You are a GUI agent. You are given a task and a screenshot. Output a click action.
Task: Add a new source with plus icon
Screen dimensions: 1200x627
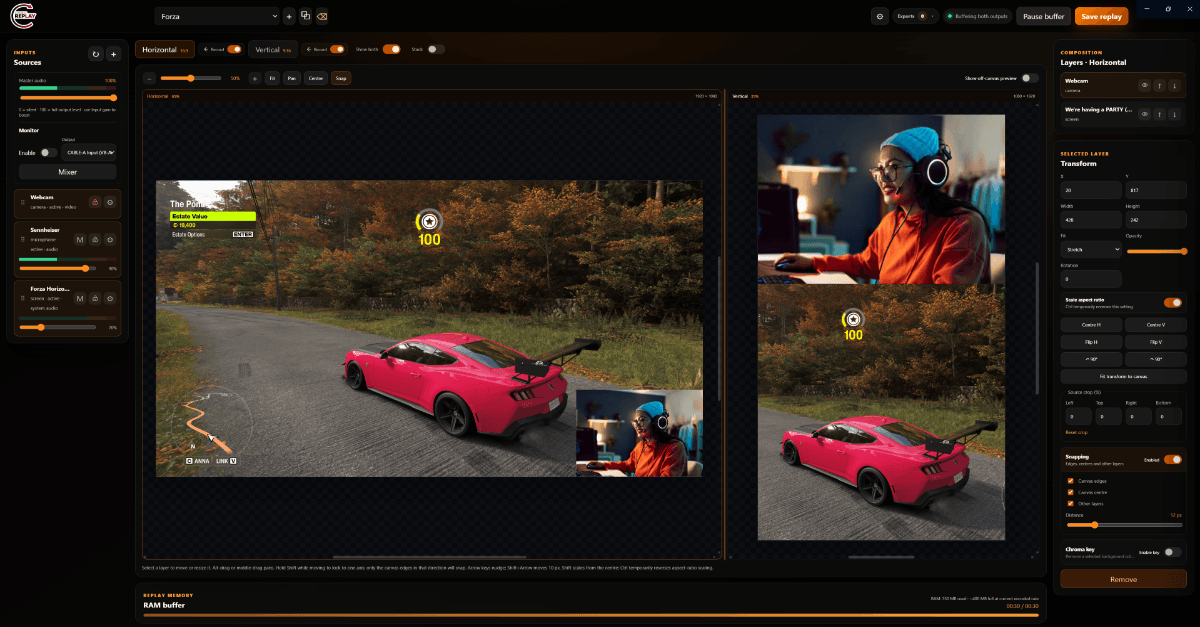[114, 54]
